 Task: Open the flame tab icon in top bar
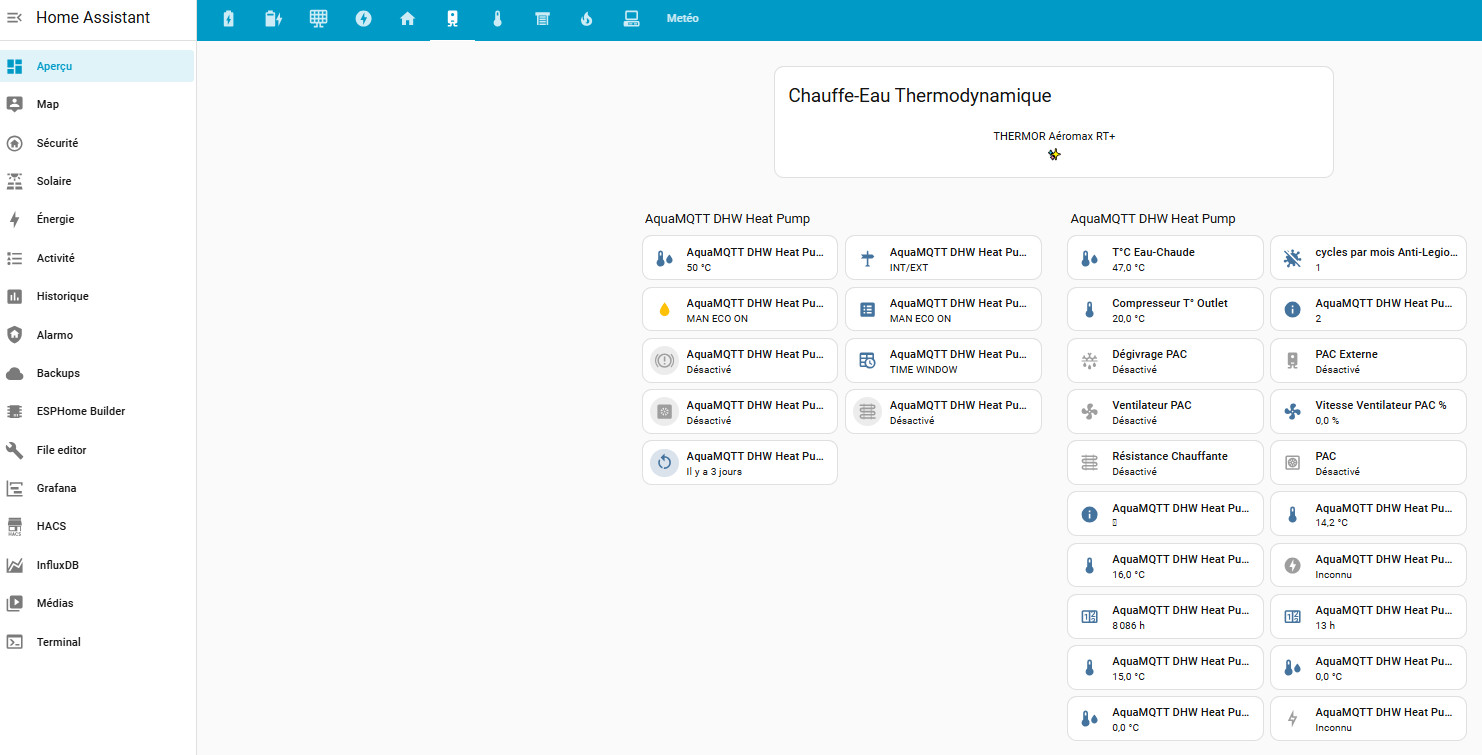587,19
